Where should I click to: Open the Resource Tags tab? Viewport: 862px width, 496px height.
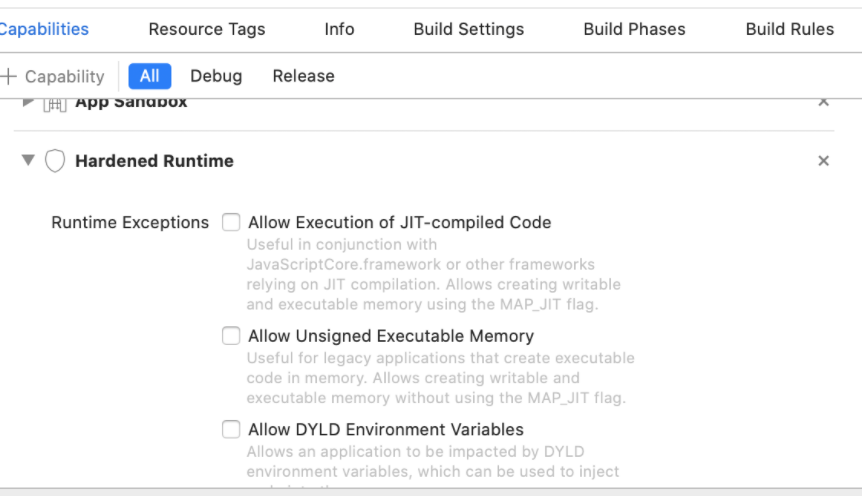[207, 29]
